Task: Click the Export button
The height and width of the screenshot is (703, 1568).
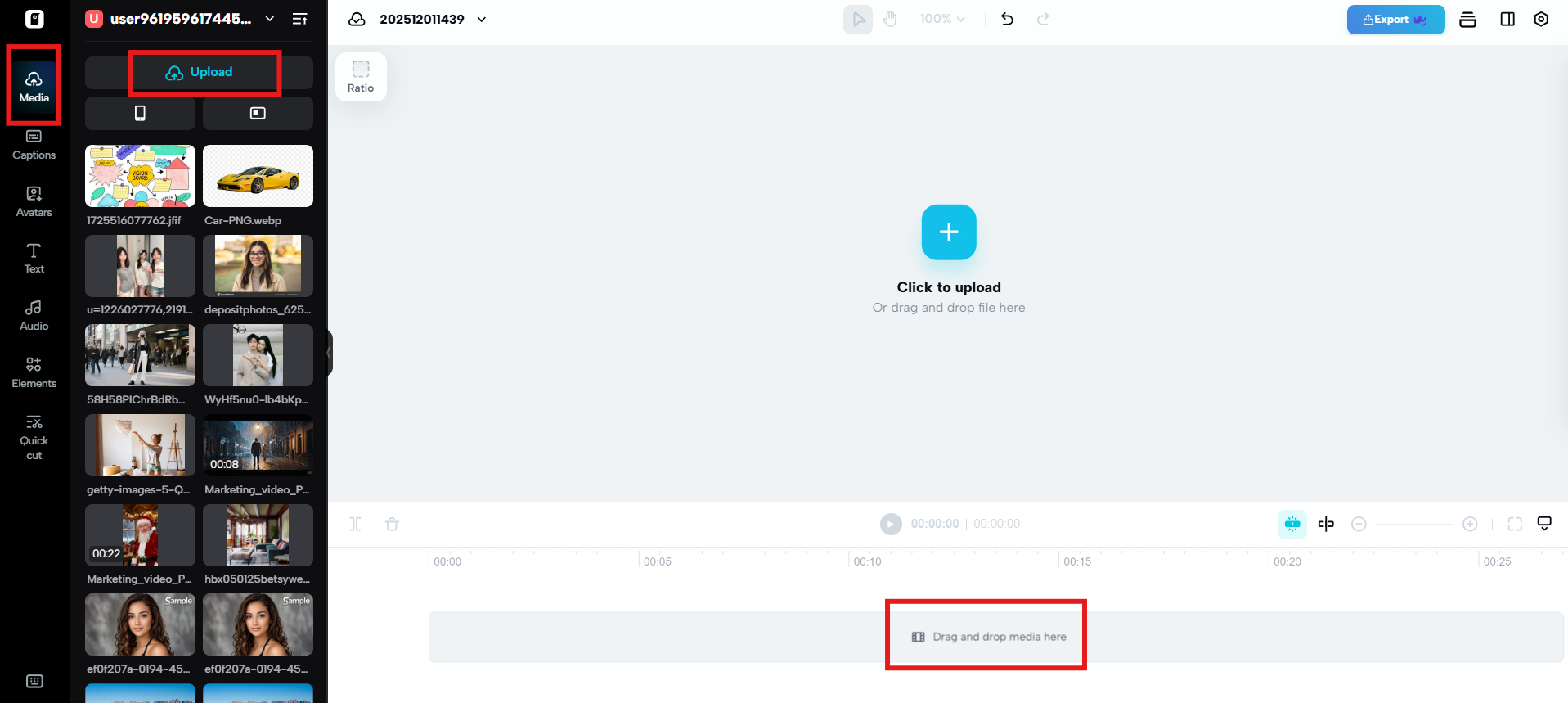Action: pos(1395,20)
